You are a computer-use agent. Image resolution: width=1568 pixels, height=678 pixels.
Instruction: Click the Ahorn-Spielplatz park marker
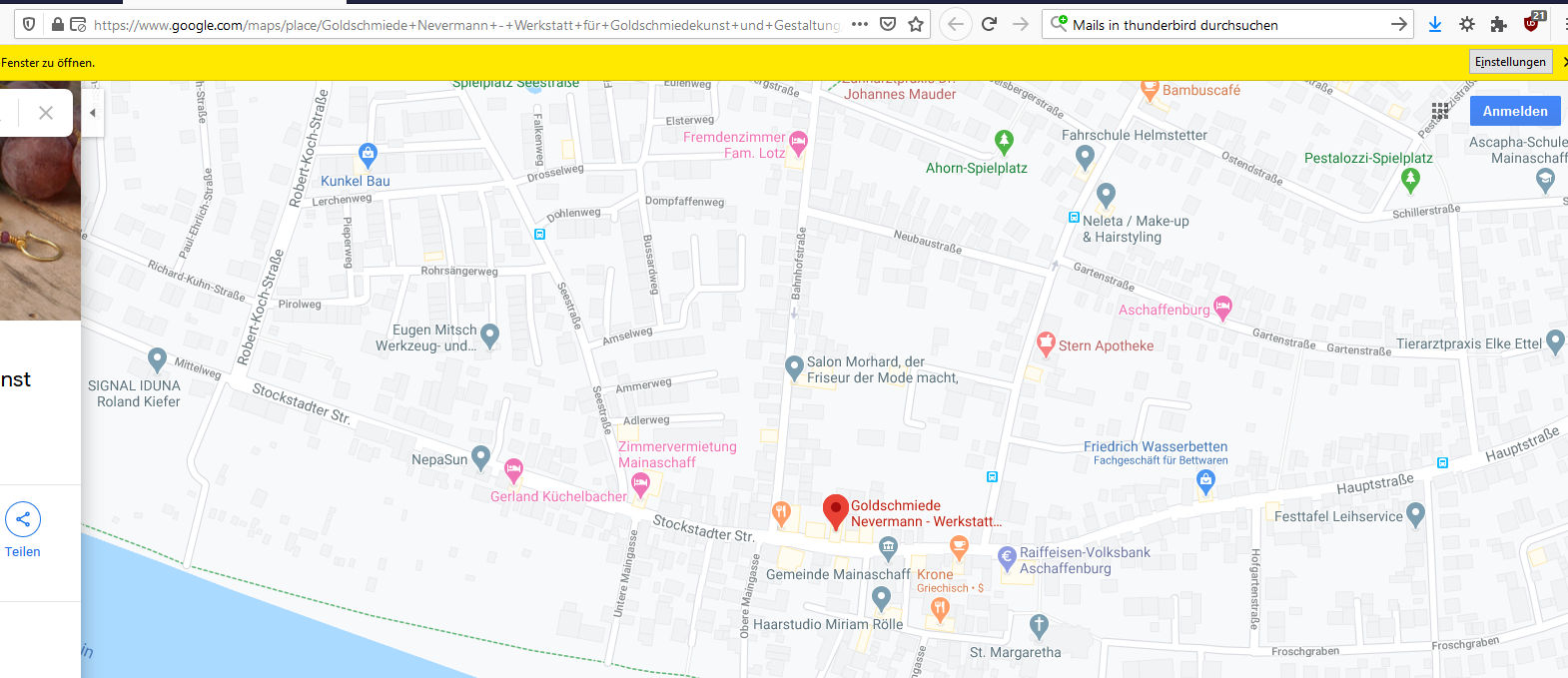(1004, 141)
